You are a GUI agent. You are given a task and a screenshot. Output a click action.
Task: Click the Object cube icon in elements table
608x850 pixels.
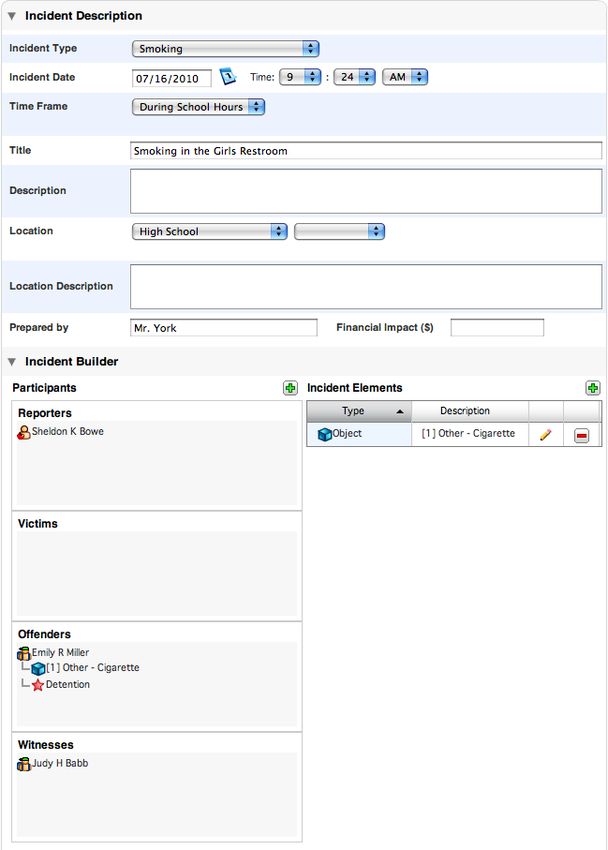pos(325,435)
